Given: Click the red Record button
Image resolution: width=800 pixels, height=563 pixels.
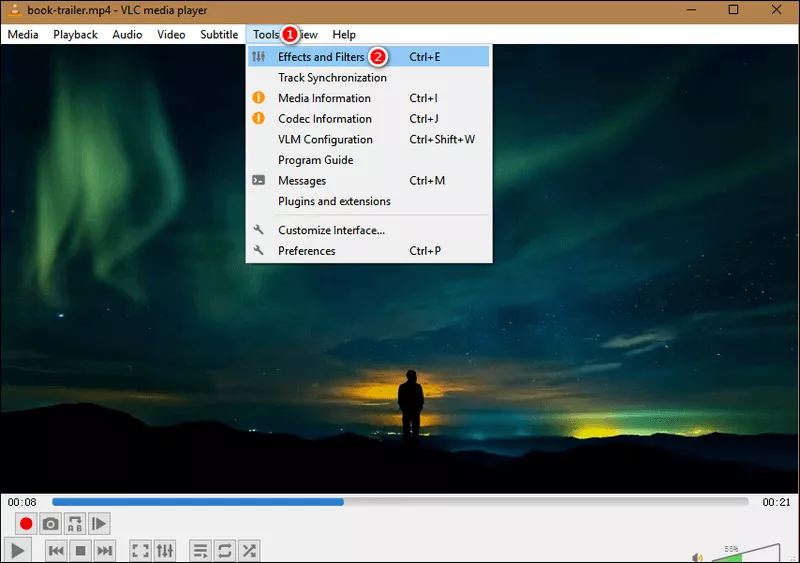Looking at the screenshot, I should coord(26,524).
